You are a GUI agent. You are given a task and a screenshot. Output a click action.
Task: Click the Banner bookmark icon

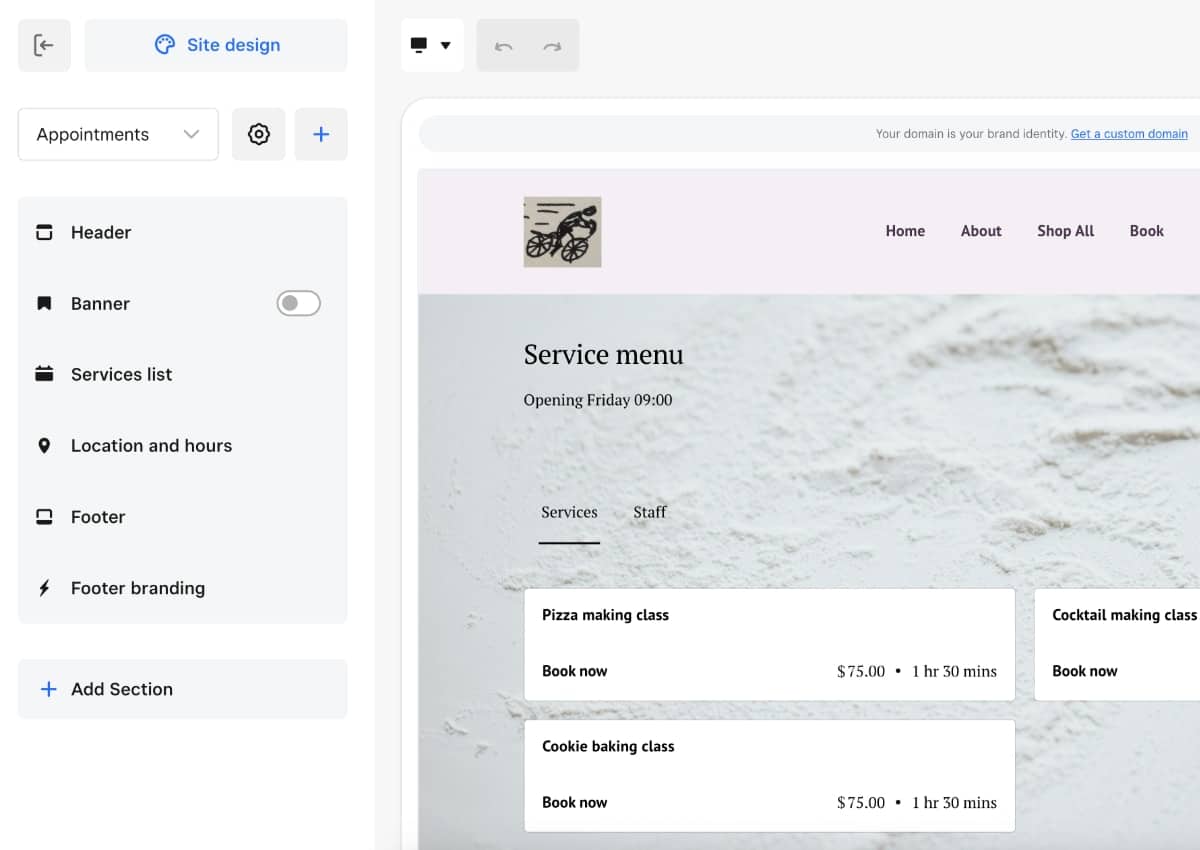pyautogui.click(x=44, y=303)
